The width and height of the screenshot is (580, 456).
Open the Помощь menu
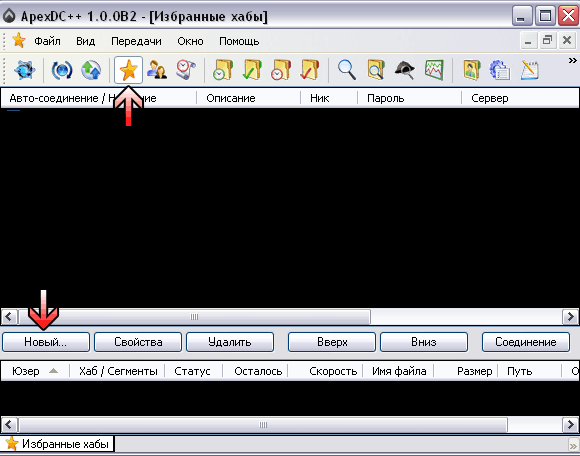(x=239, y=41)
